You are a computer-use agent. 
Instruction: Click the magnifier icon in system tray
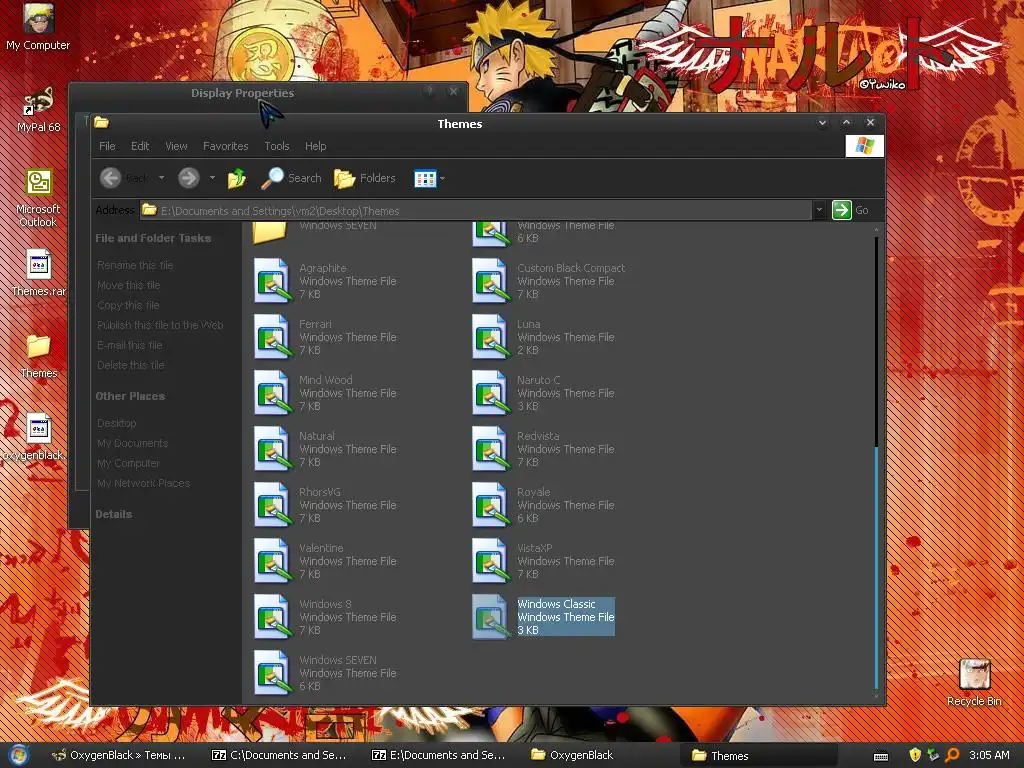coord(952,756)
